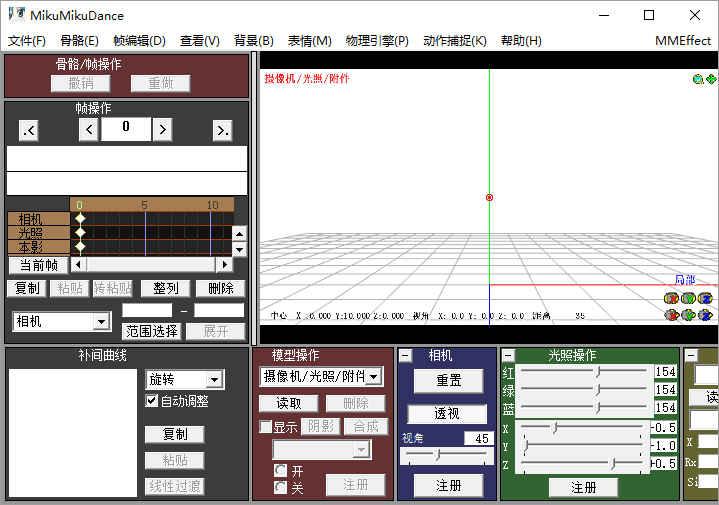Screen dimensions: 719x505
Task: Jump to last keyframe with '>.' button
Action: coord(223,131)
